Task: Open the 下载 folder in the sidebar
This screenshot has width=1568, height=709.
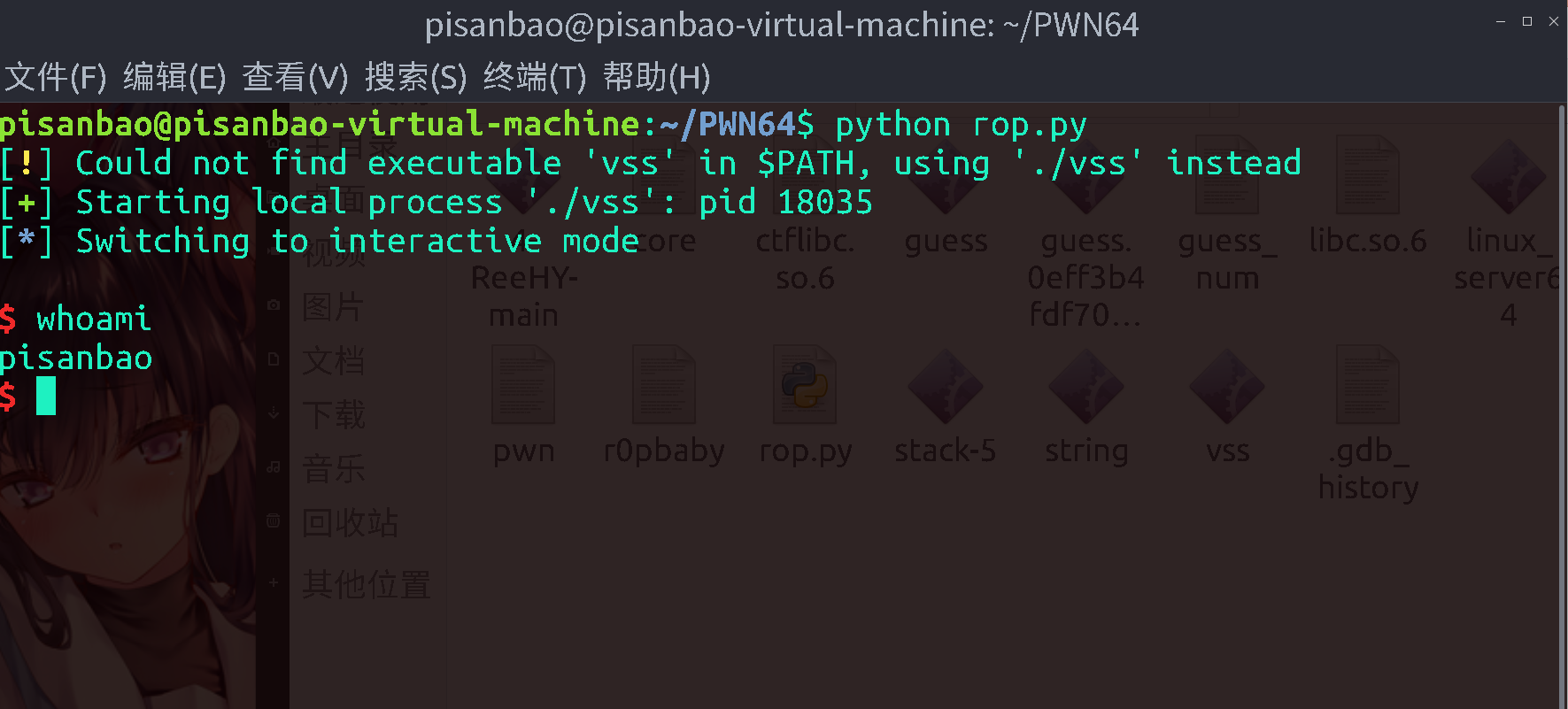Action: click(334, 414)
